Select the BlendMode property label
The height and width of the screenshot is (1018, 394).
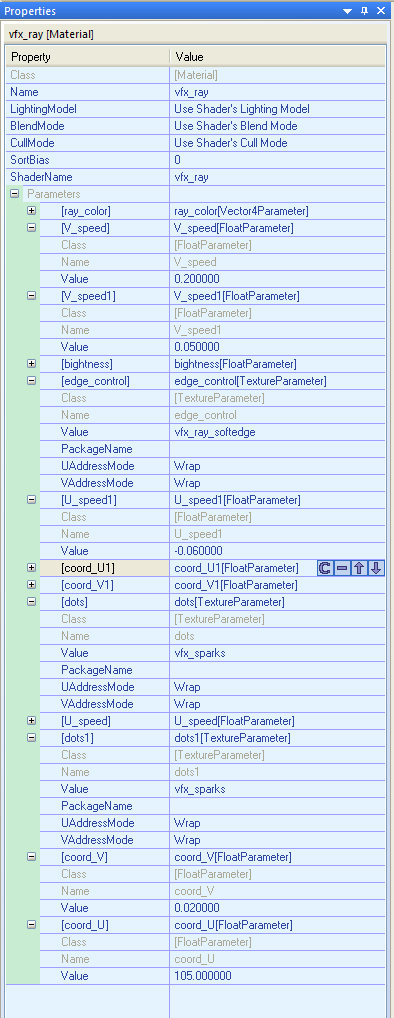tap(37, 126)
